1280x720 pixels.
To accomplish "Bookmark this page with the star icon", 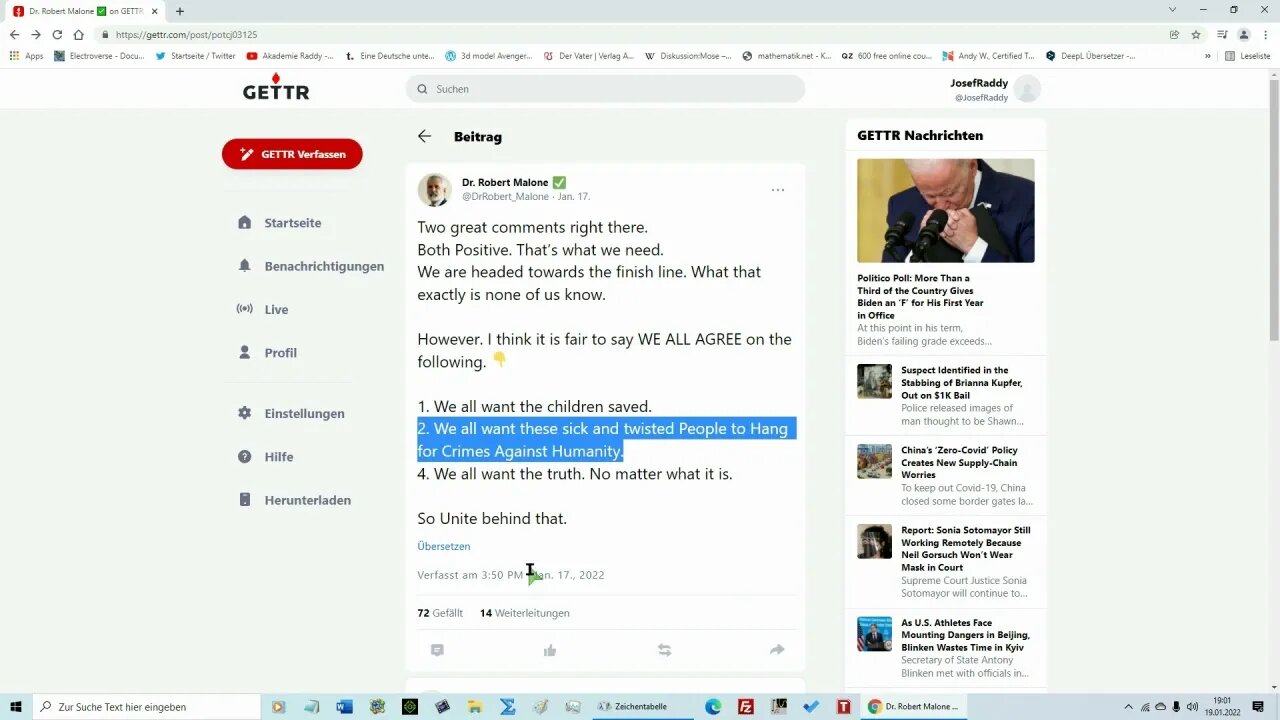I will point(1196,35).
